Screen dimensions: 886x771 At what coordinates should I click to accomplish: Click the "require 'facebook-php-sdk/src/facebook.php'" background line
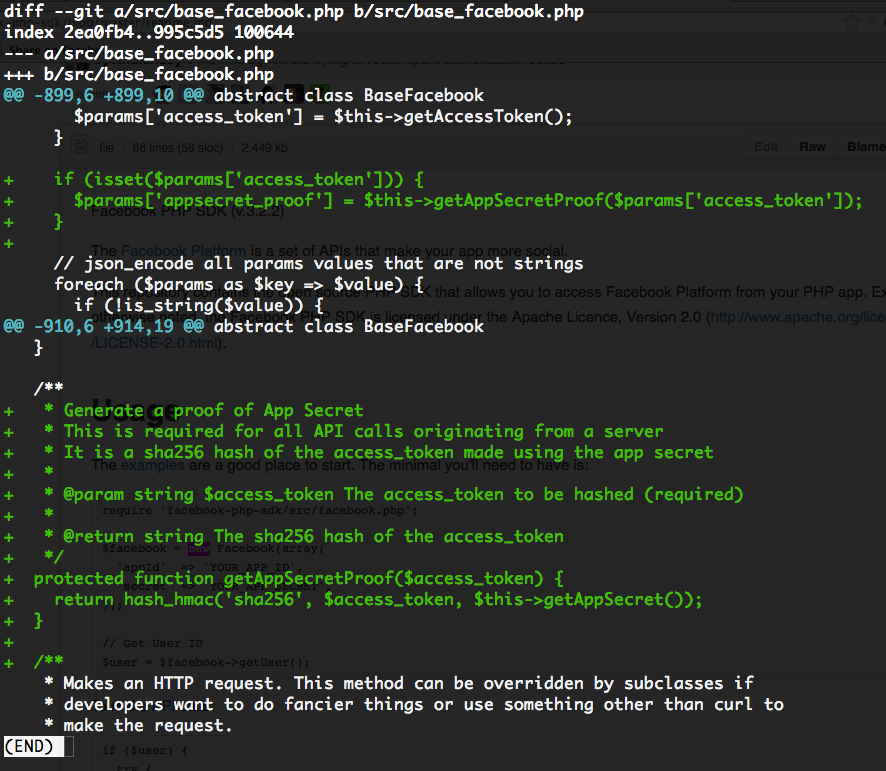pyautogui.click(x=260, y=510)
